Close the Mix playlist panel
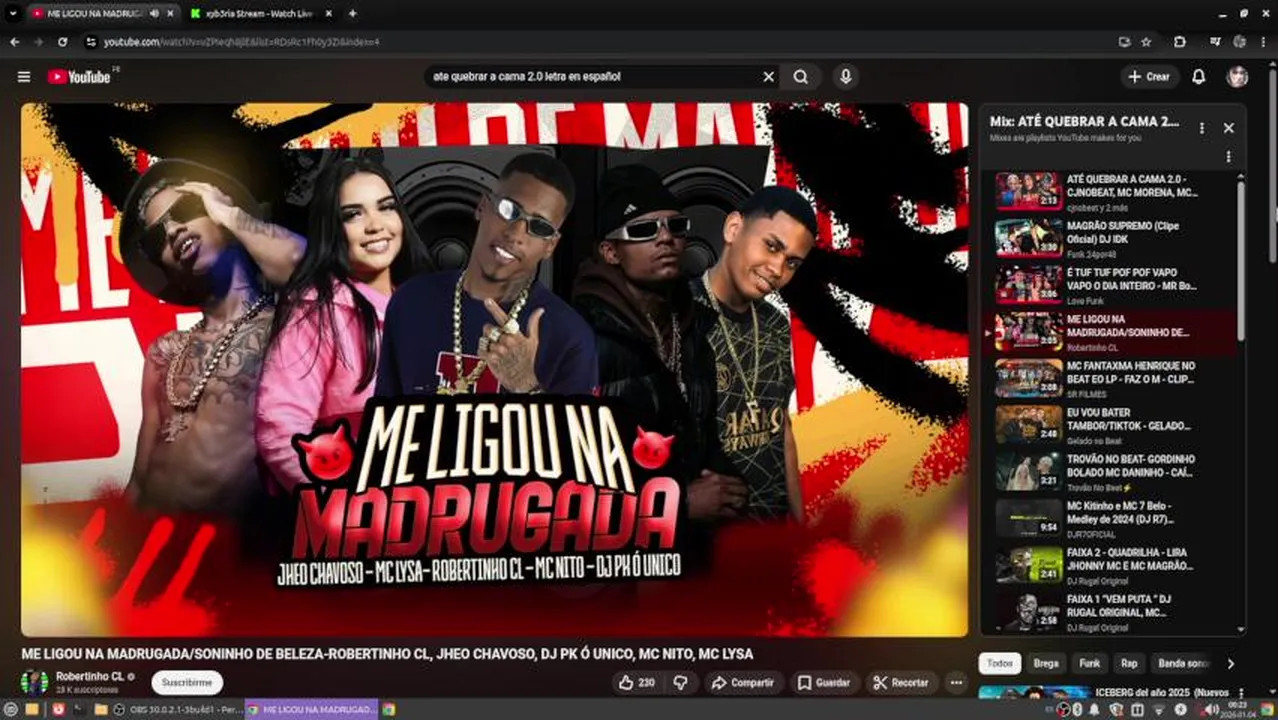 (x=1229, y=128)
